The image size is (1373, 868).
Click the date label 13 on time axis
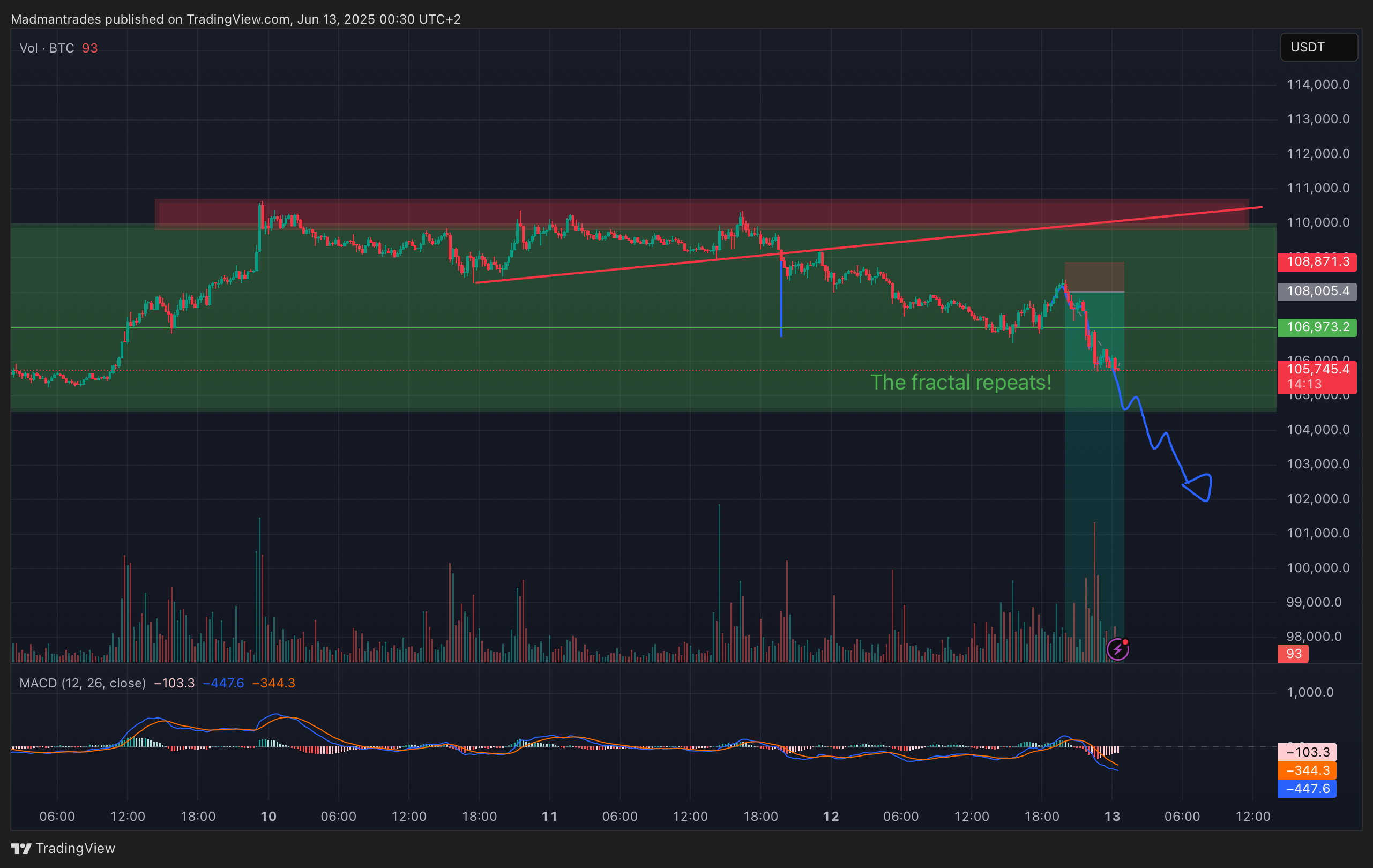pyautogui.click(x=1112, y=816)
